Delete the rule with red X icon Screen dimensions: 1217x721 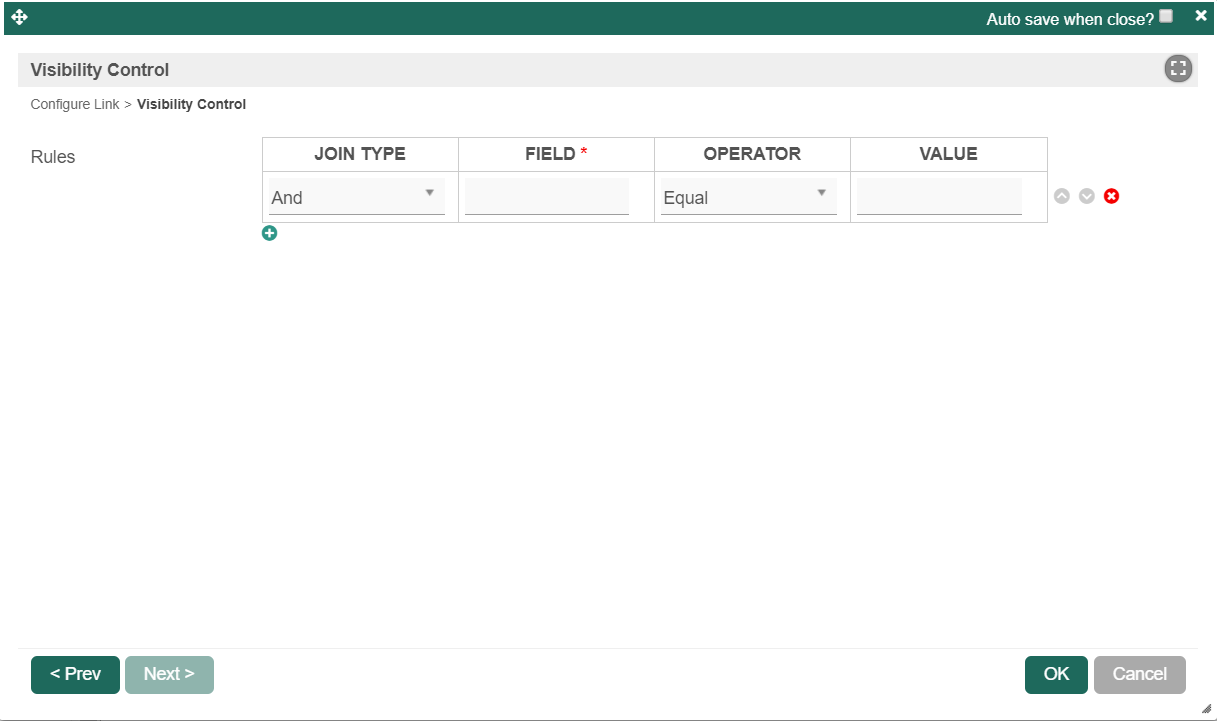tap(1111, 196)
